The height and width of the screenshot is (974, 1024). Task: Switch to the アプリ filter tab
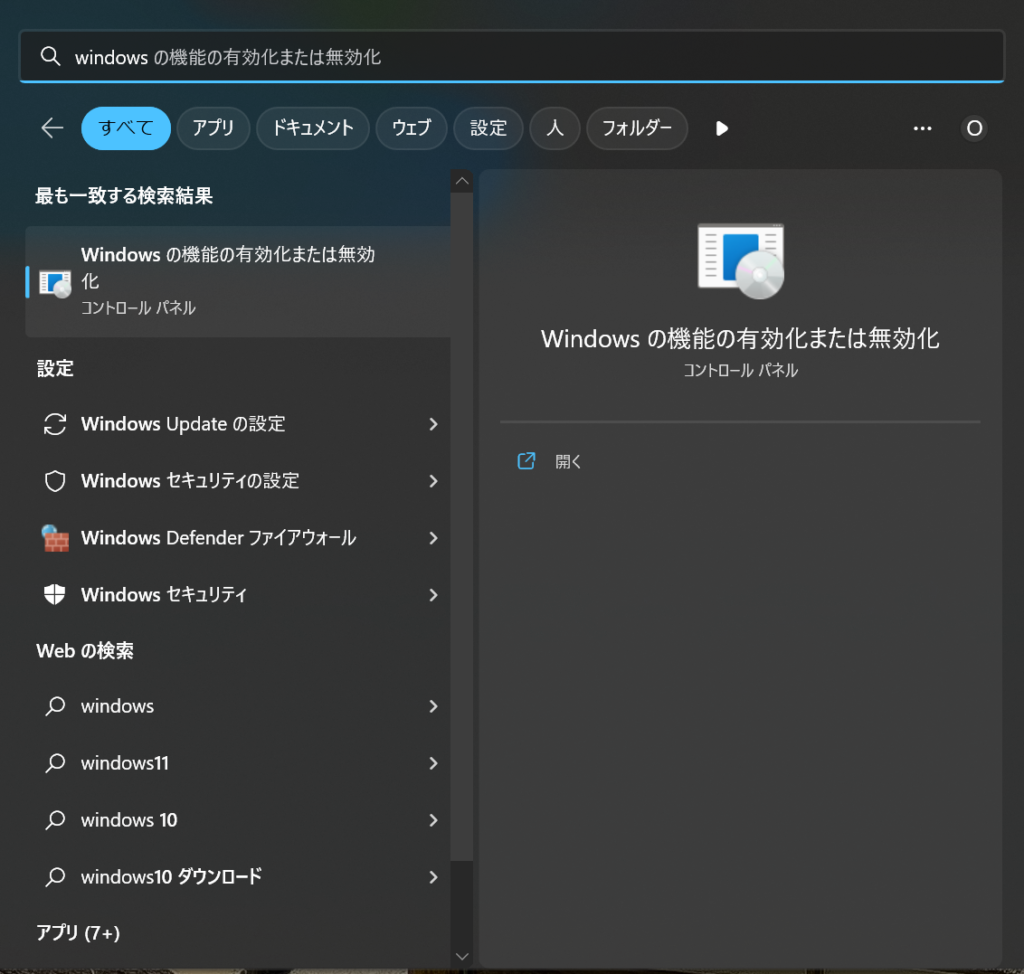coord(213,128)
